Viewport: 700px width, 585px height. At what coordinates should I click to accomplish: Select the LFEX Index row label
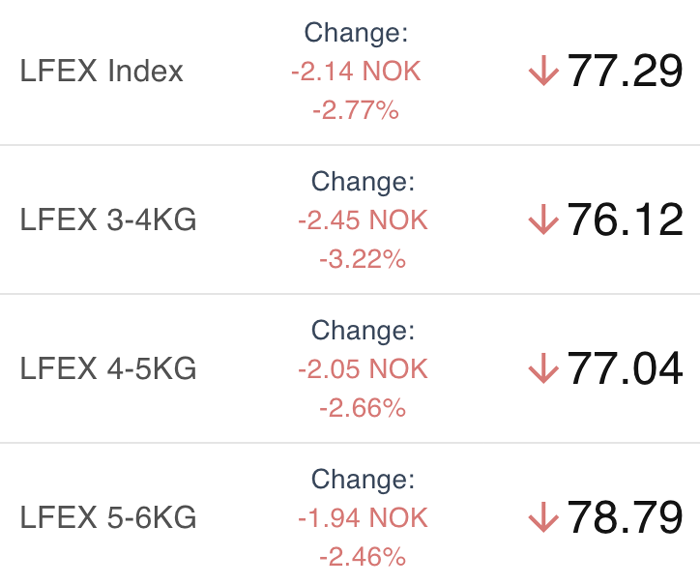click(102, 72)
